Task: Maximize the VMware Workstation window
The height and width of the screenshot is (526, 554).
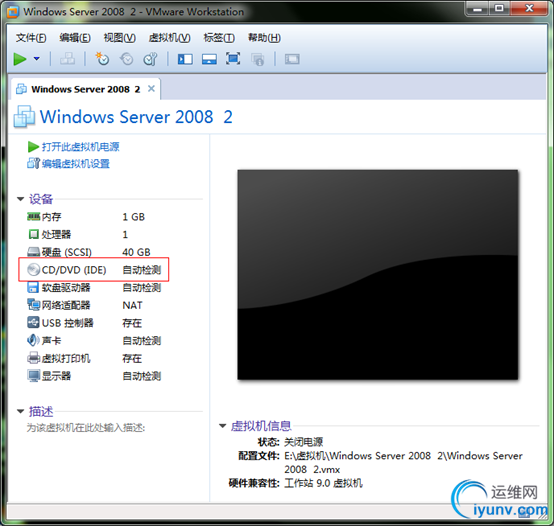Action: click(499, 8)
